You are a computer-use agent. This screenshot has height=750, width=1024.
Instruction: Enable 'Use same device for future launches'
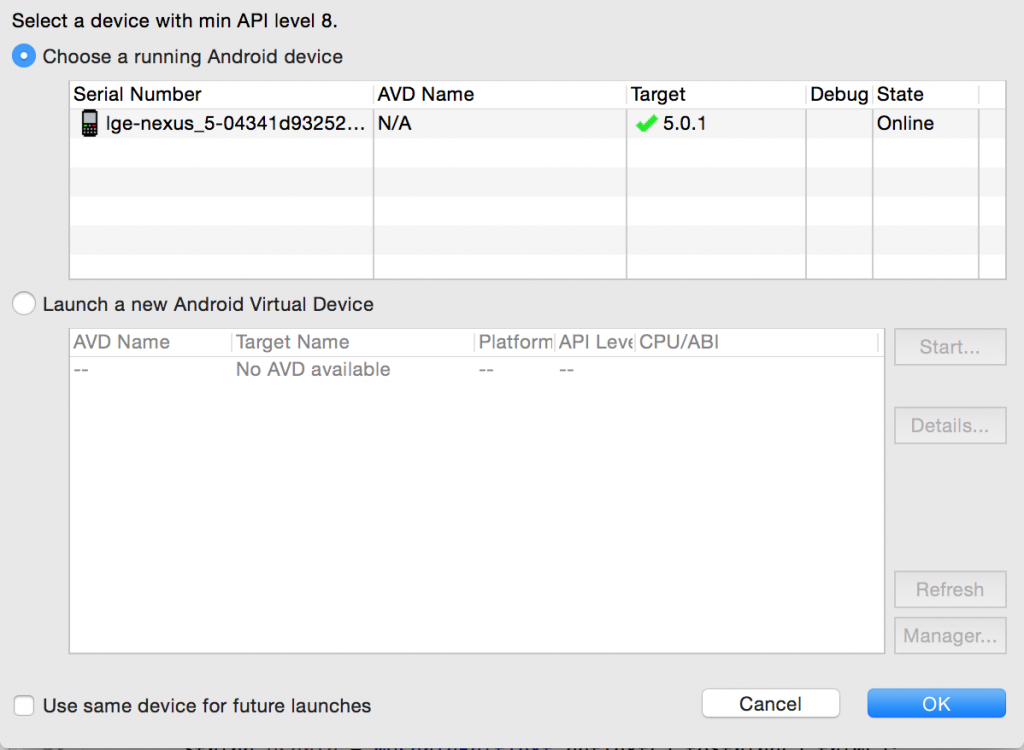[25, 706]
